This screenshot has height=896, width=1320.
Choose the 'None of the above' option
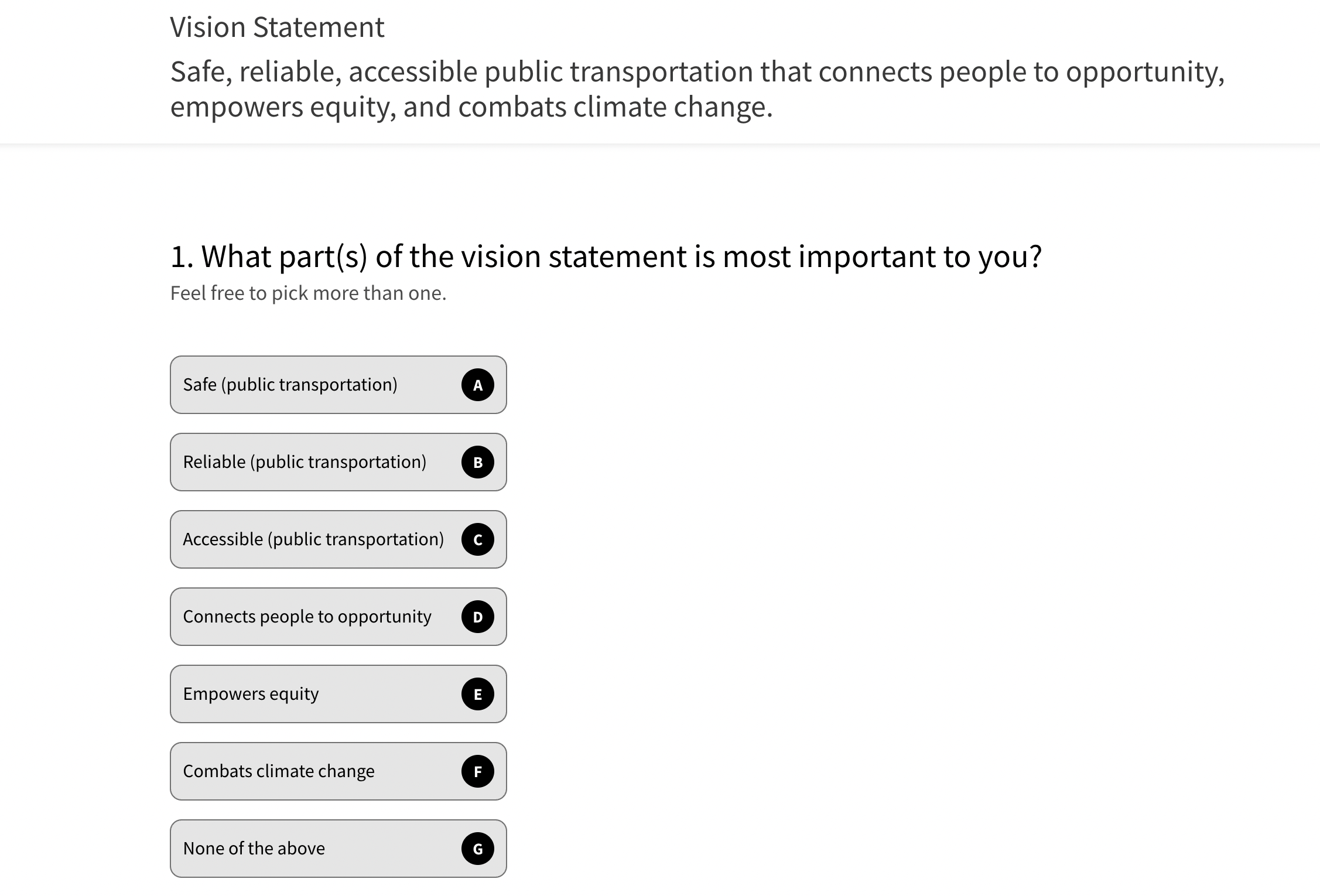tap(254, 849)
